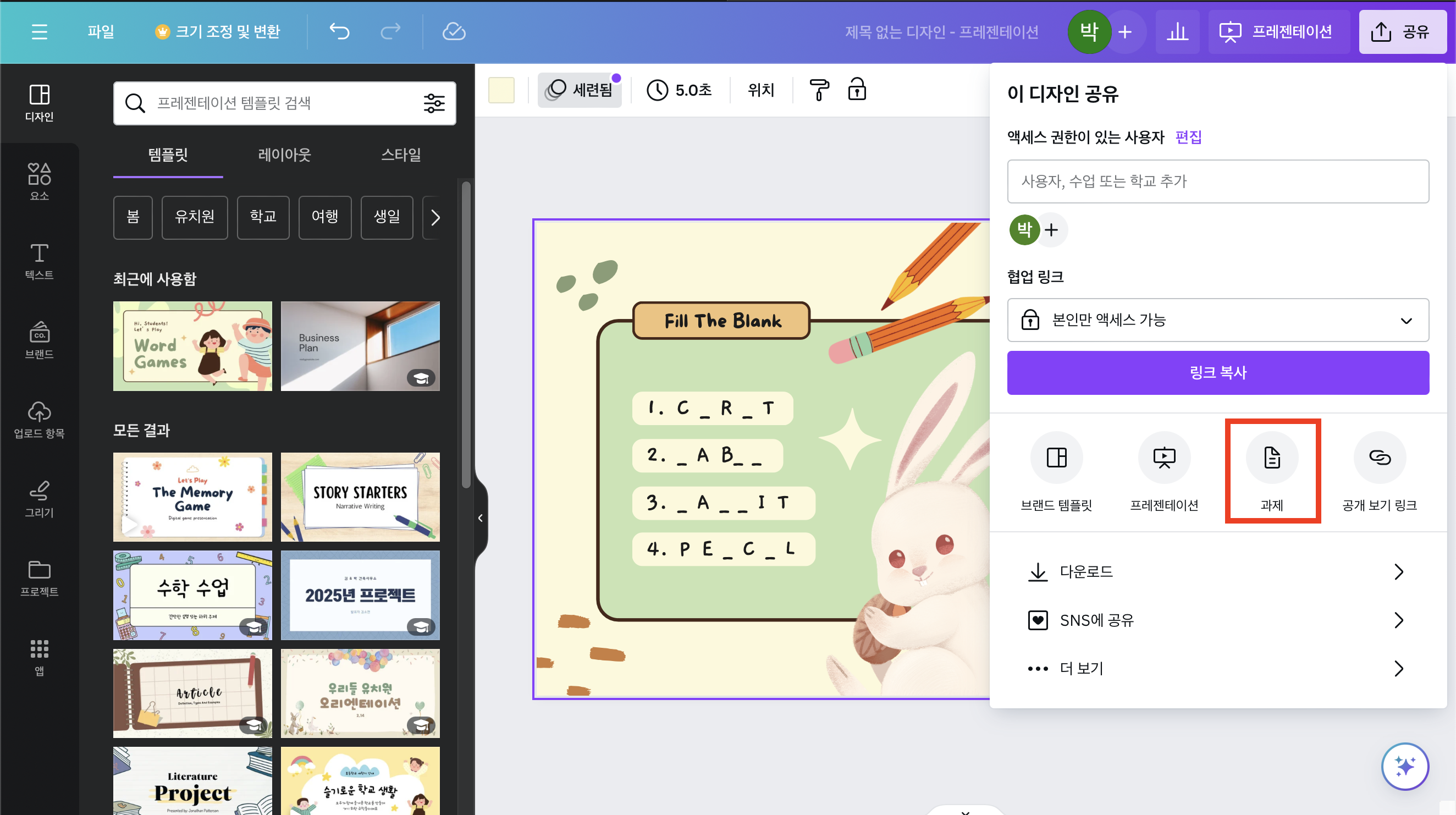Open the 업로드 항목 uploads panel

[x=39, y=419]
